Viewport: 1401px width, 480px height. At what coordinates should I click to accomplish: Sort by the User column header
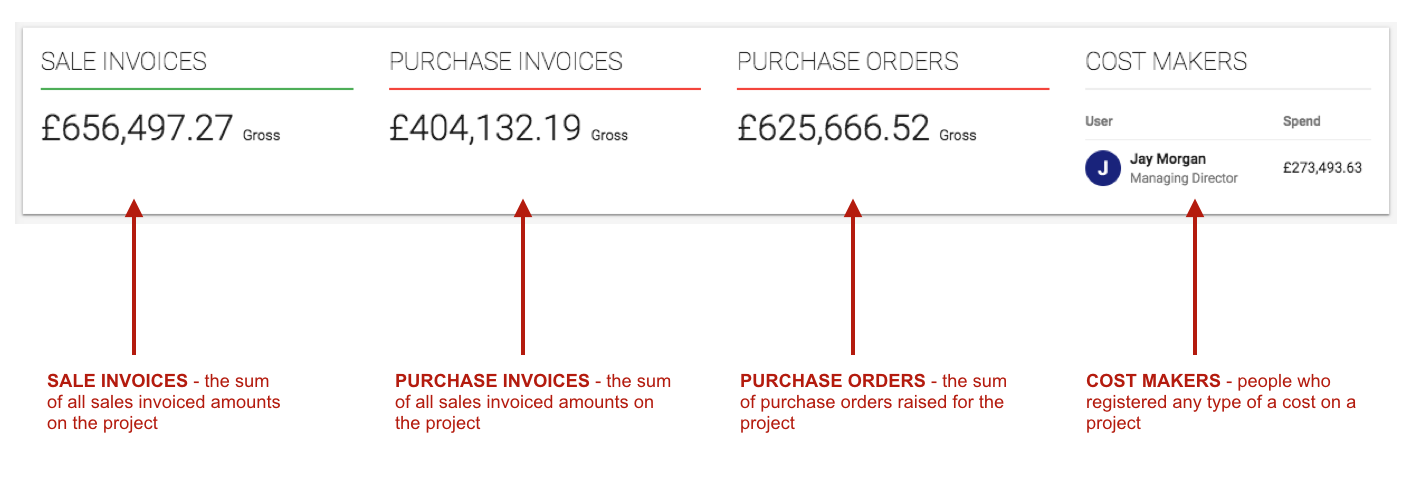point(1099,121)
